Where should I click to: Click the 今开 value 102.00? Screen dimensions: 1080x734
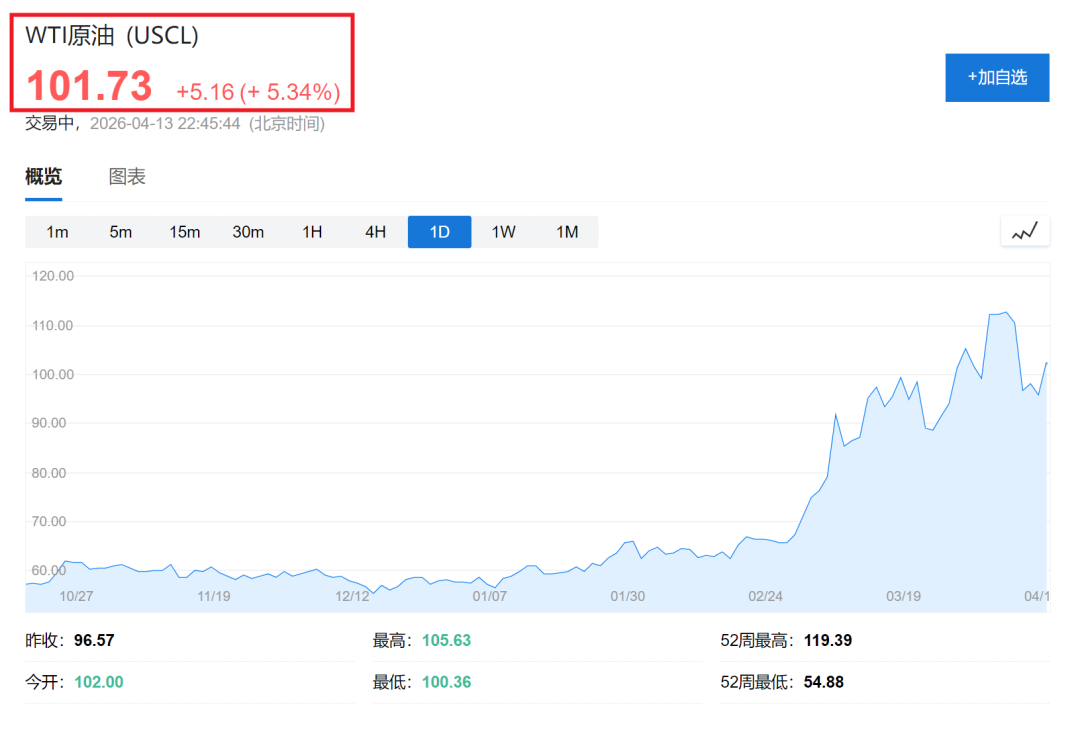coord(99,682)
